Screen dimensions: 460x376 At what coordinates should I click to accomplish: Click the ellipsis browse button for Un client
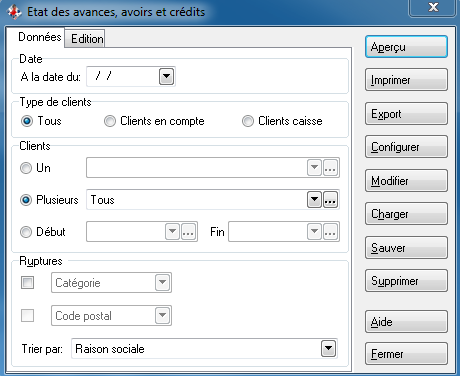330,168
